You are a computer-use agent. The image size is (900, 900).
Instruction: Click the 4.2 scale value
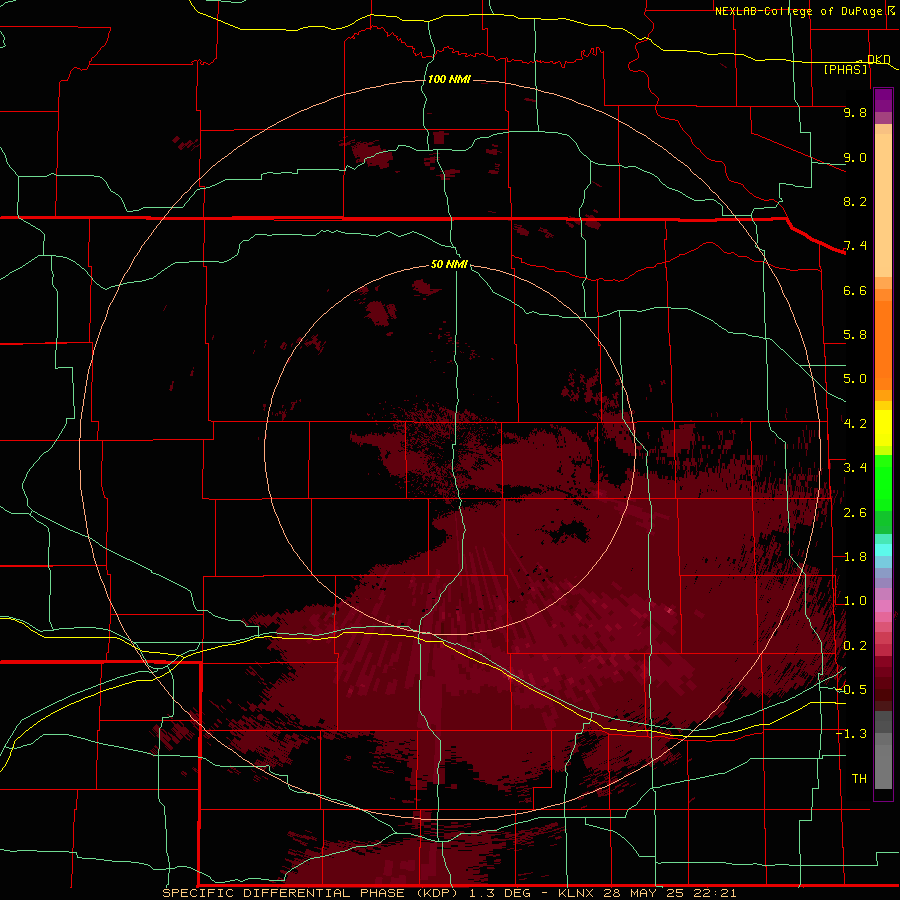coord(855,424)
